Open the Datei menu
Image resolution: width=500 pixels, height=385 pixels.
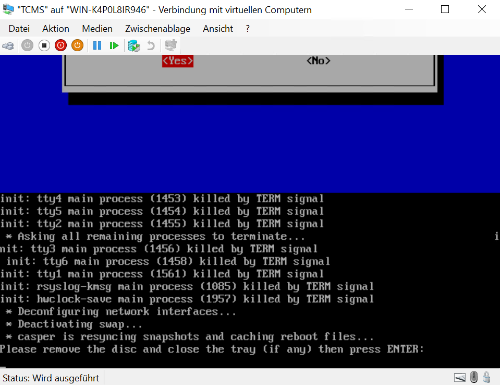click(19, 29)
